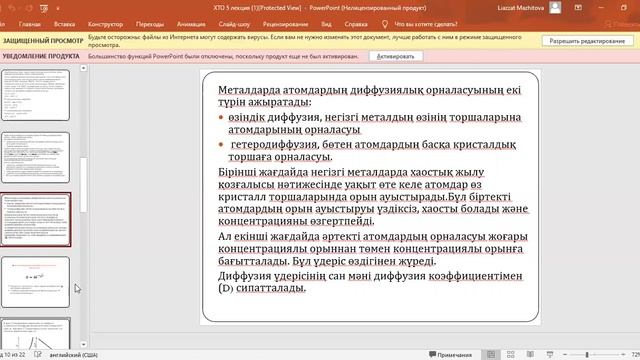
Task: Select the slide thumbnail with formula
Action: click(36, 282)
